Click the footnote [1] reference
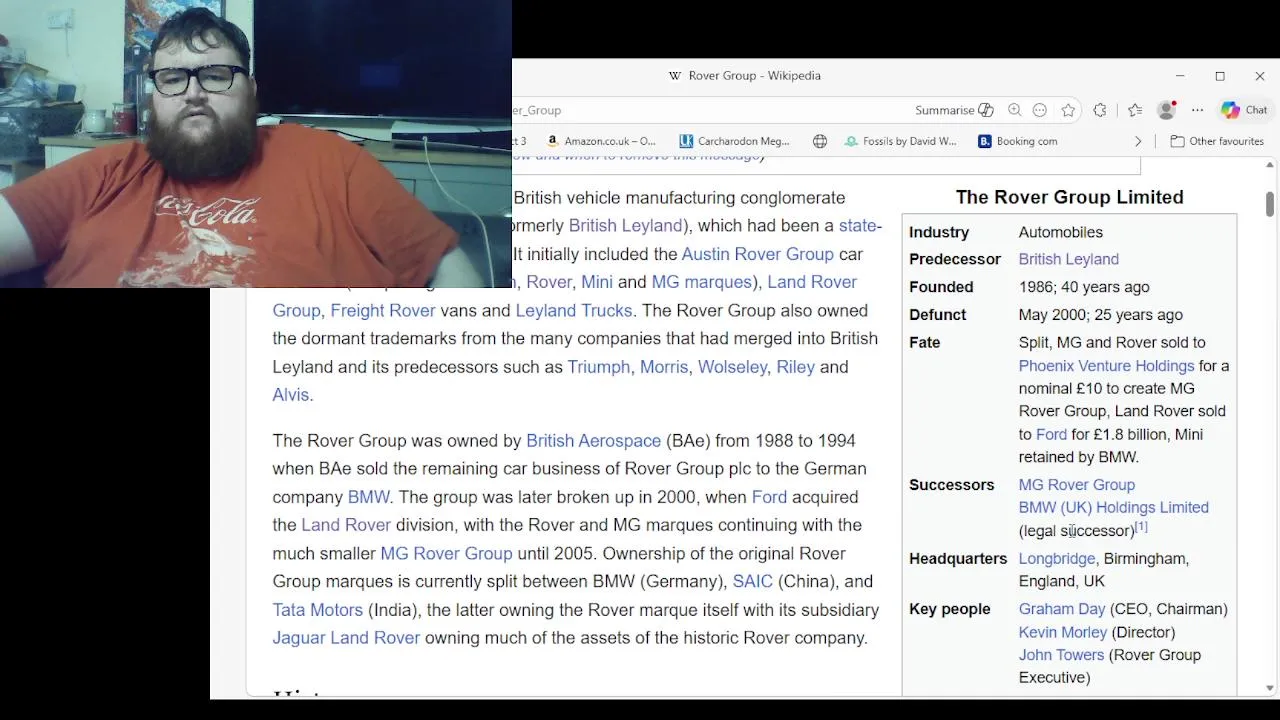The height and width of the screenshot is (720, 1280). 1141,527
